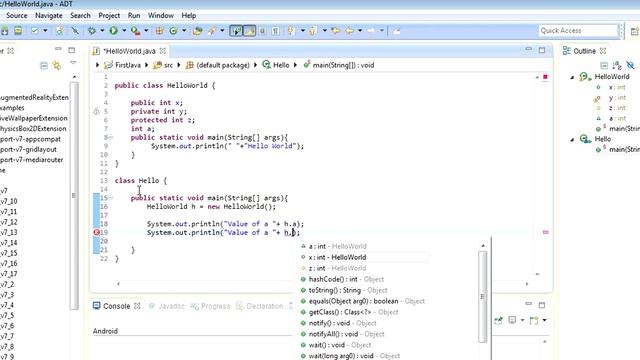Fold the main method at line 8
Viewport: 640px width, 360px height.
111,138
